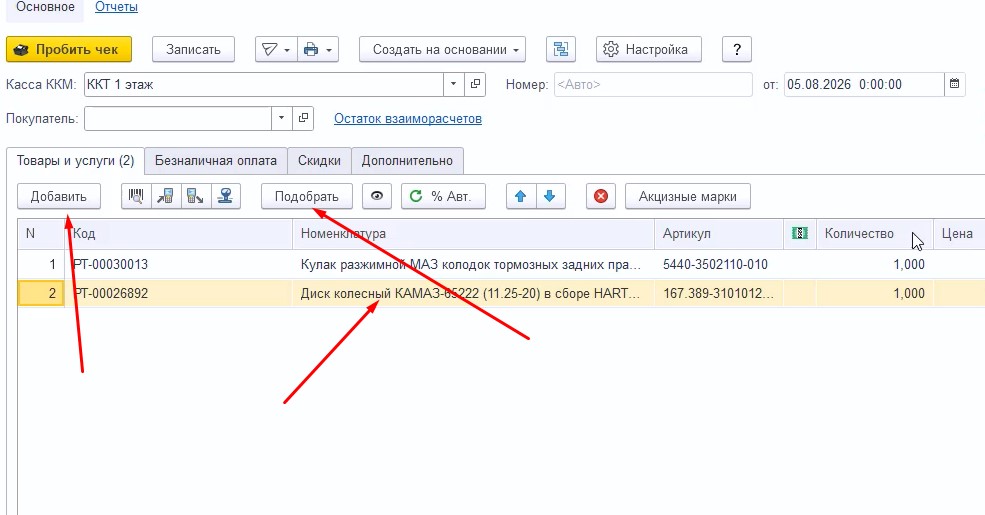The width and height of the screenshot is (985, 515).
Task: Select article cell 167.389-3101012
Action: (x=719, y=293)
